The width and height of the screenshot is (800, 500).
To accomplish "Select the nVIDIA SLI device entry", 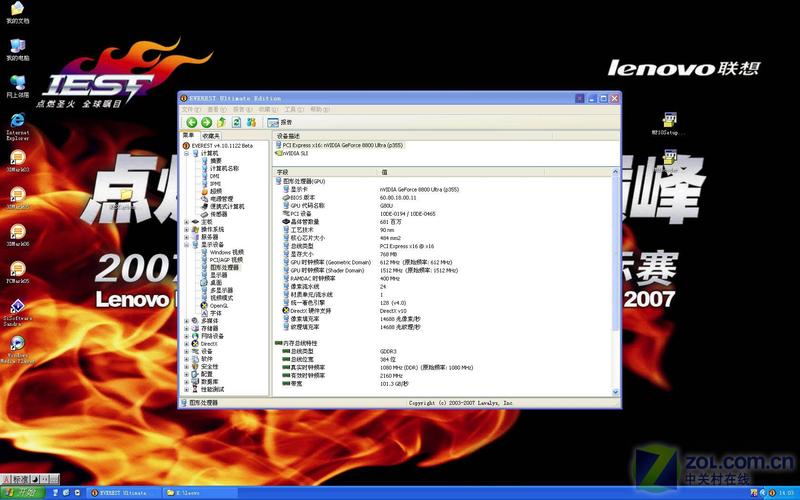I will click(x=295, y=153).
